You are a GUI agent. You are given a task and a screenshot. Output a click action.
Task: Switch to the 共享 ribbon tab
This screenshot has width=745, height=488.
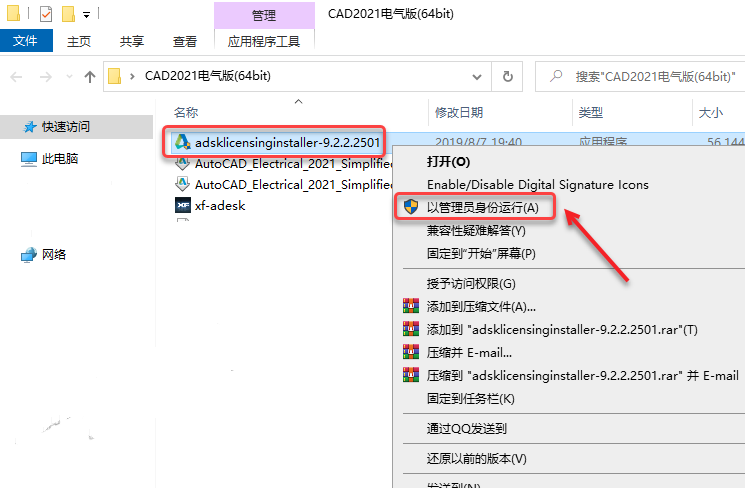click(x=132, y=41)
